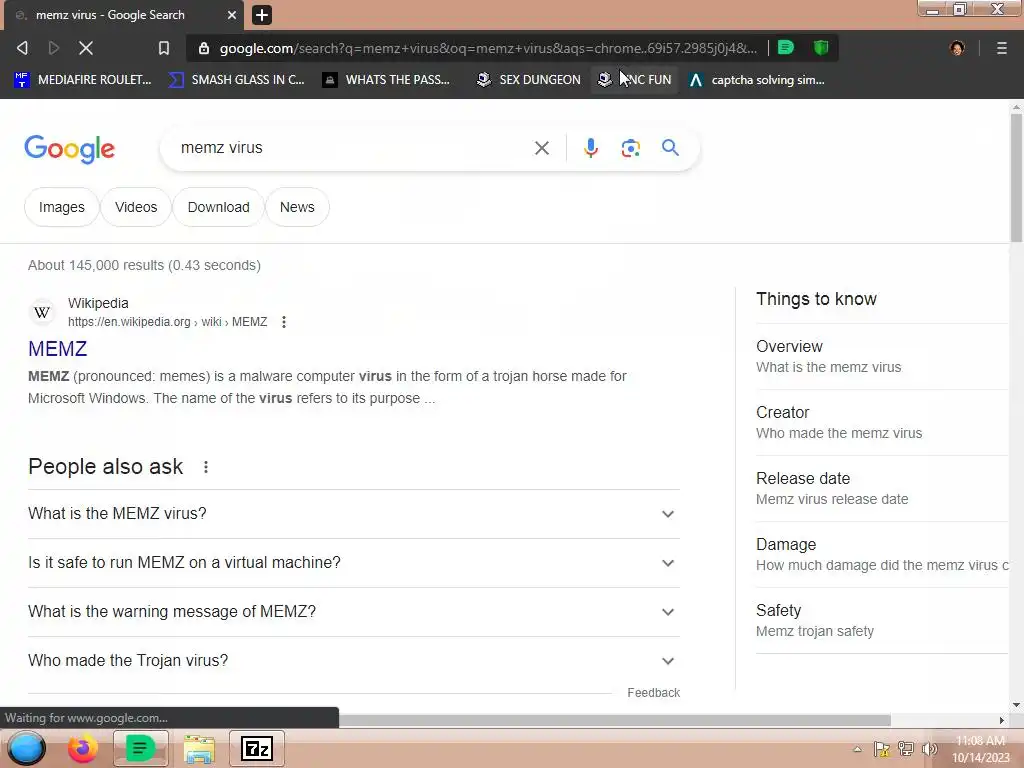The height and width of the screenshot is (768, 1024).
Task: Click the Action Center flag tray icon
Action: (882, 749)
